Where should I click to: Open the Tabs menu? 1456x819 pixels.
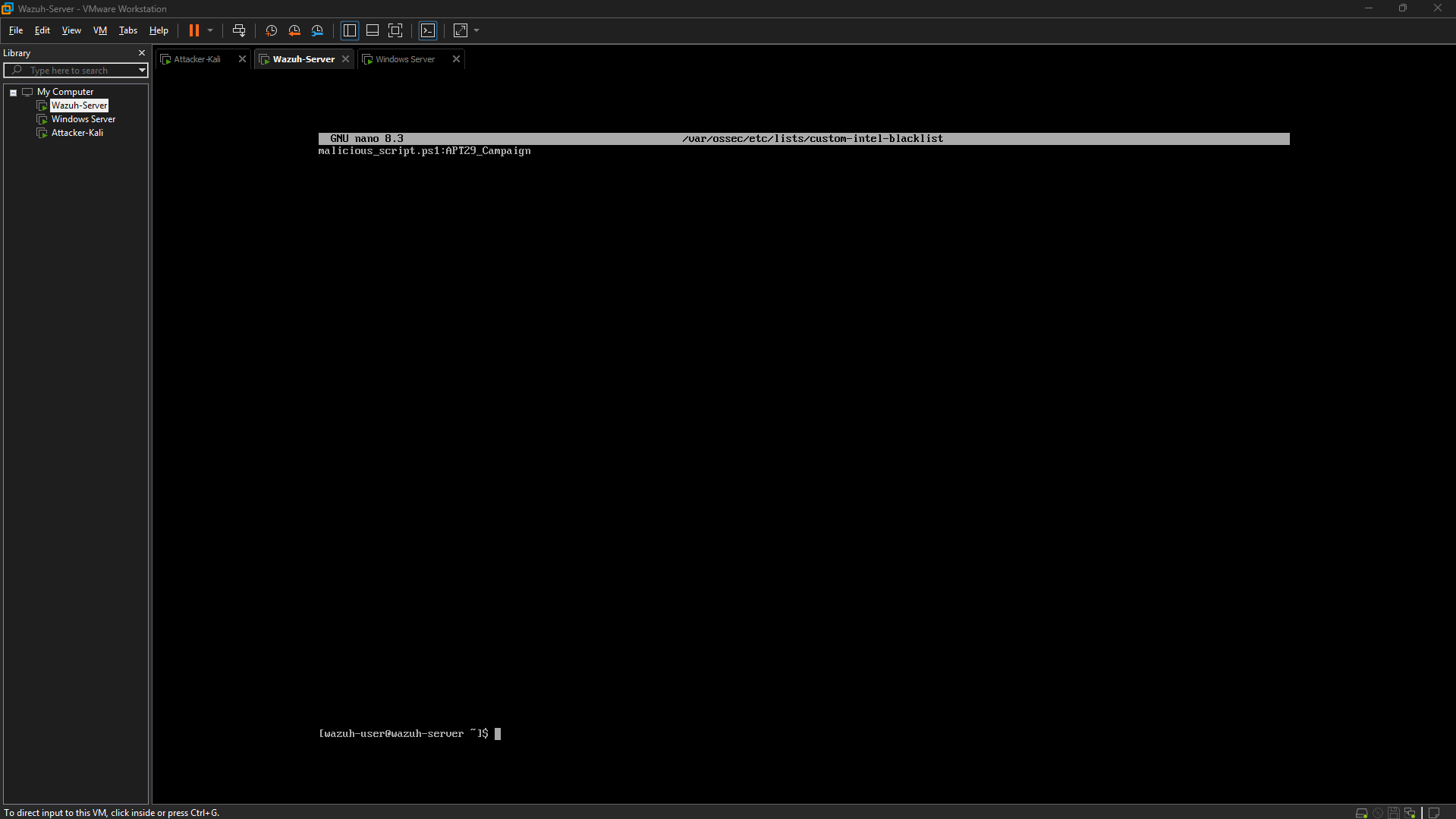click(x=128, y=30)
